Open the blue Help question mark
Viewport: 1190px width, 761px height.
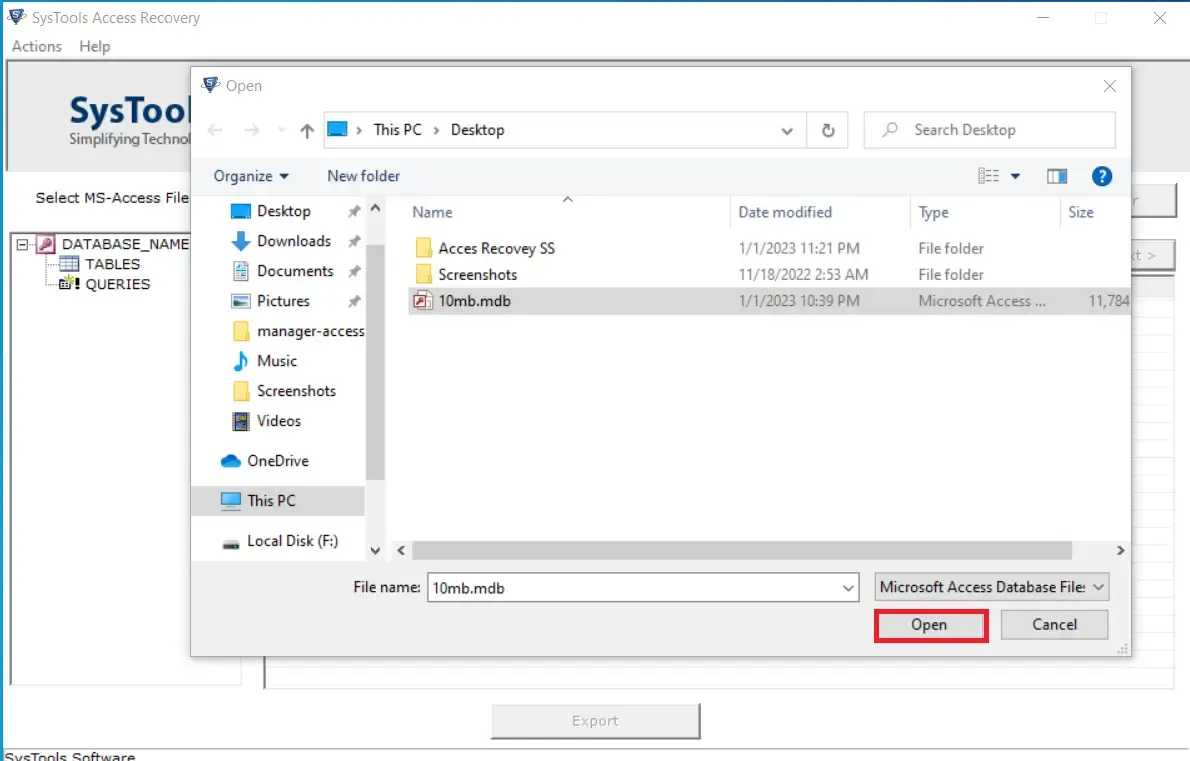click(1101, 177)
